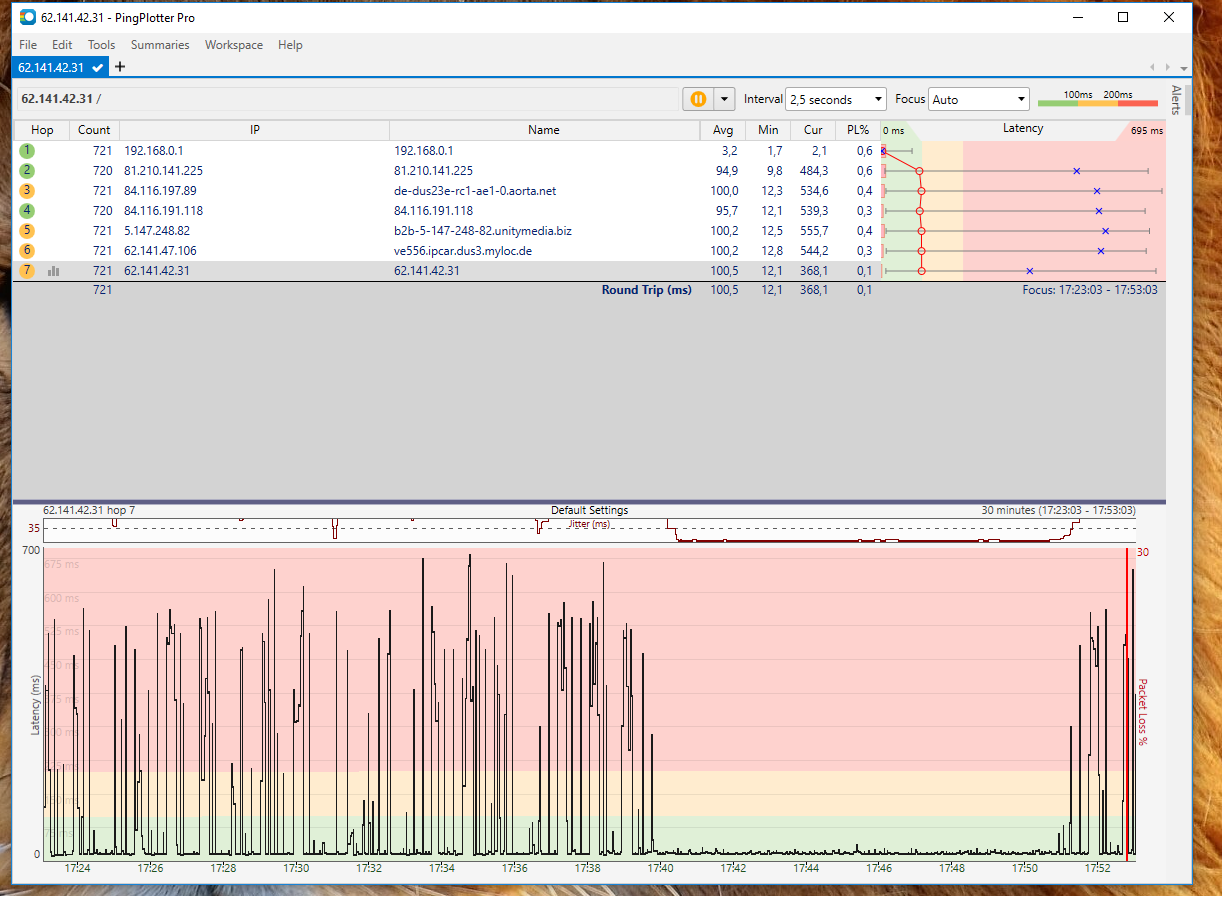Click the Round Trip (ms) summary label

click(x=646, y=290)
